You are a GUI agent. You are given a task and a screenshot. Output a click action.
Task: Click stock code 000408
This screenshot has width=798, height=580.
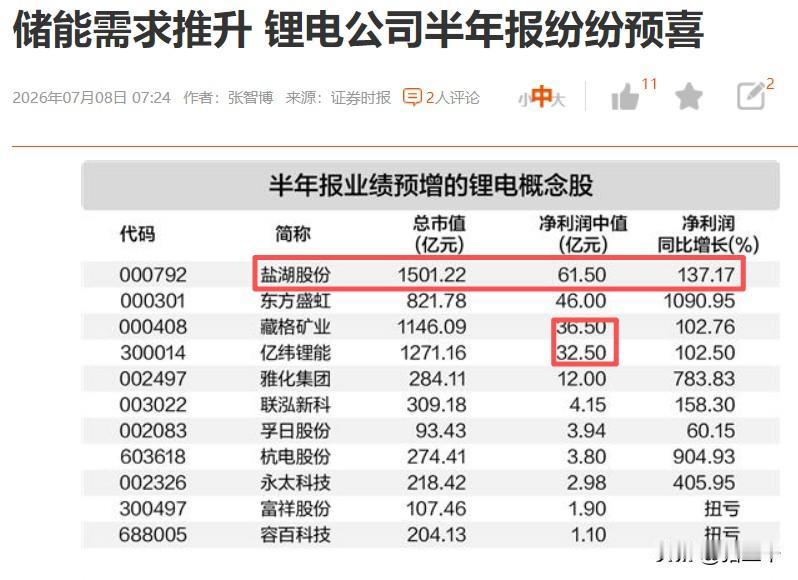coord(153,327)
